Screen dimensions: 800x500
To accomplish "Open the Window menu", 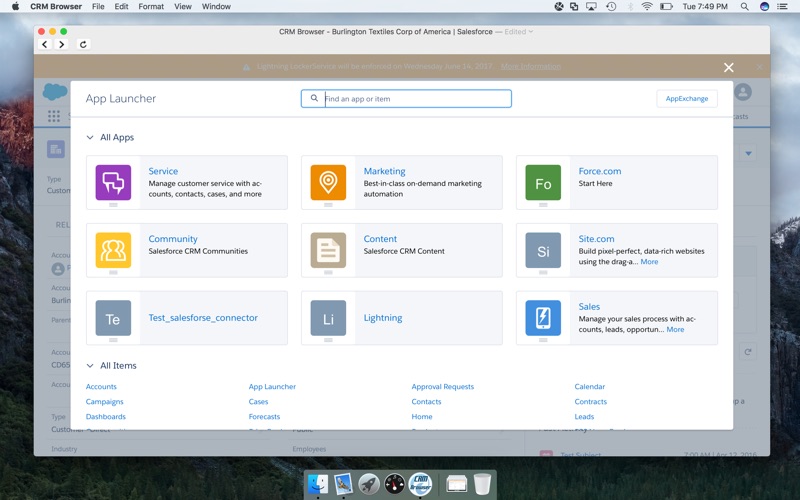I will [216, 7].
